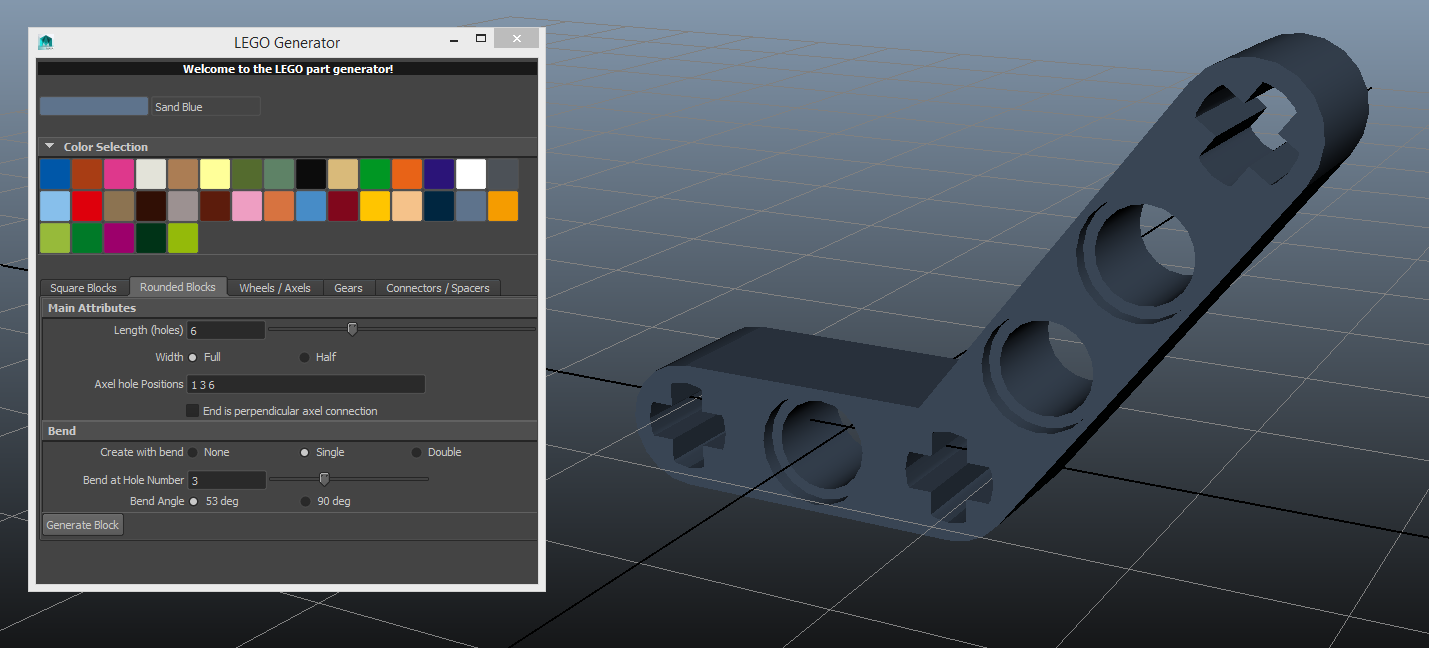Click the LEGO Generator window title icon
Screen dimensions: 1429x648
point(45,42)
